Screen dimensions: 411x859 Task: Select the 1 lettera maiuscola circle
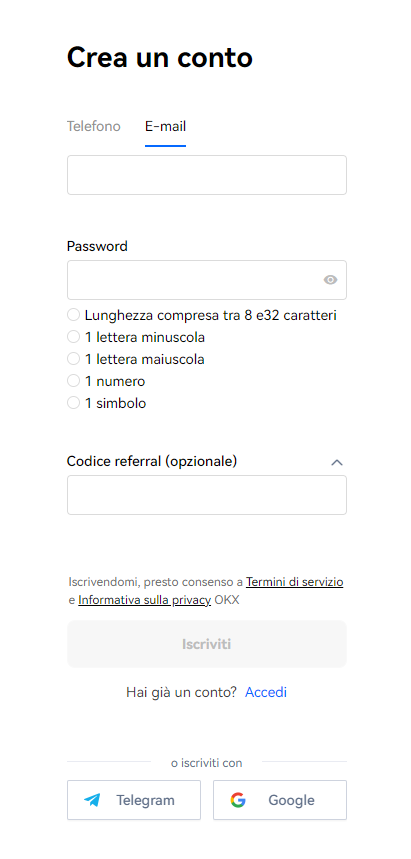click(x=73, y=359)
